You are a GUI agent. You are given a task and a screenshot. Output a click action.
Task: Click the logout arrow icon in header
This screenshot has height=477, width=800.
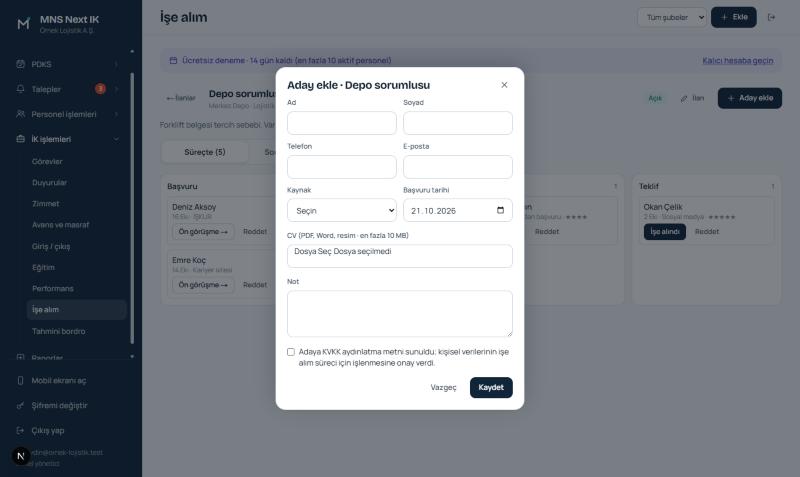coord(771,17)
